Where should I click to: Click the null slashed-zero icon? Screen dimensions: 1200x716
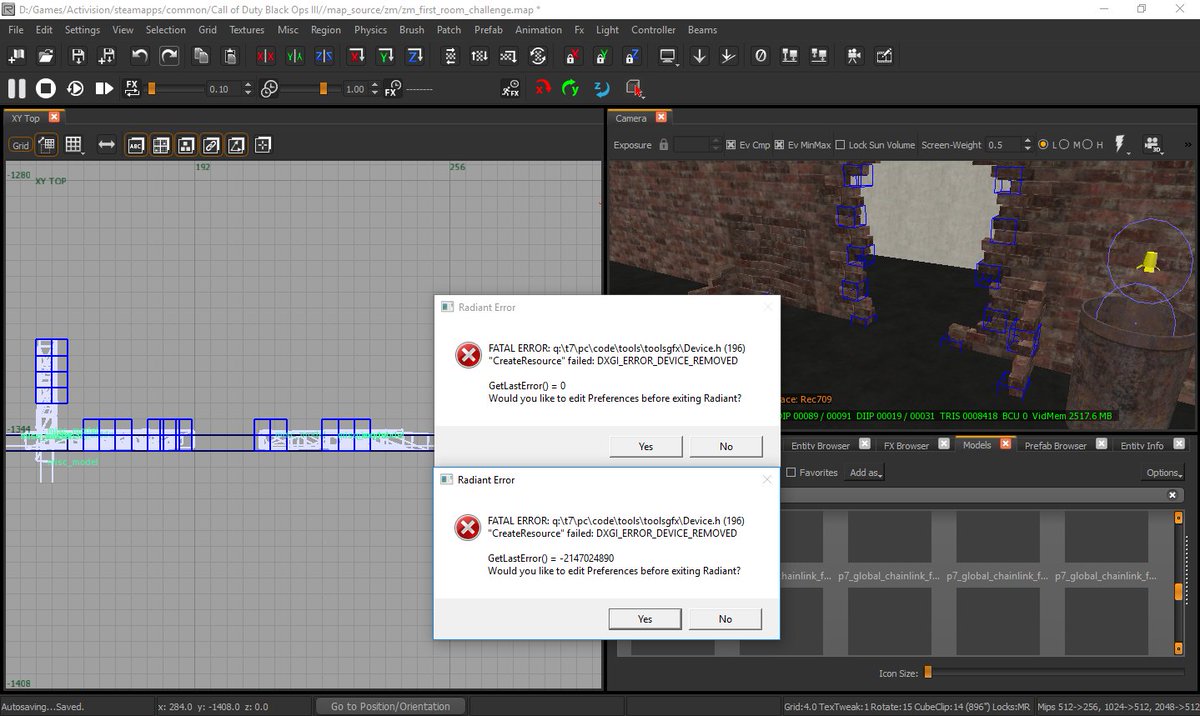(x=760, y=56)
